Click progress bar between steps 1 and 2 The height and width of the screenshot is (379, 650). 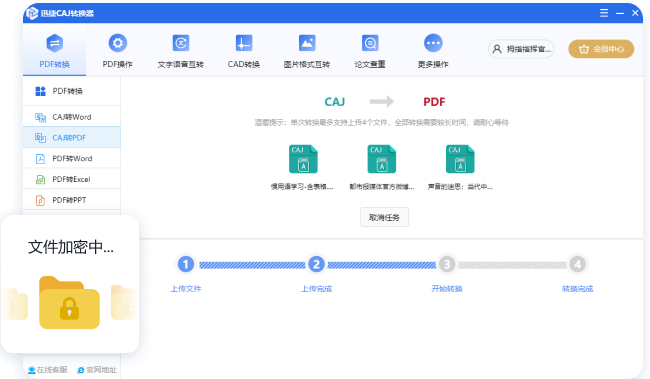point(252,265)
